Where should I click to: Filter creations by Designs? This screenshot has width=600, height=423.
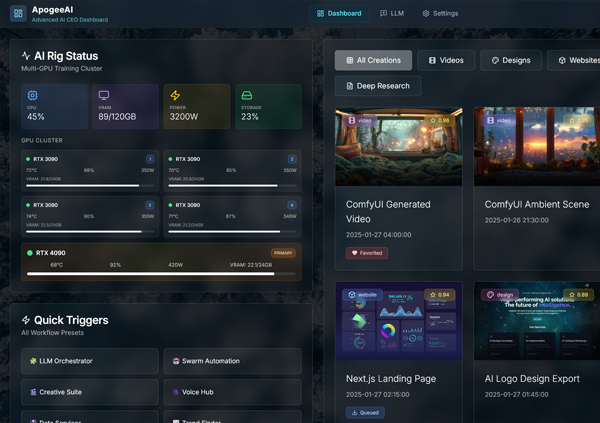coord(510,60)
